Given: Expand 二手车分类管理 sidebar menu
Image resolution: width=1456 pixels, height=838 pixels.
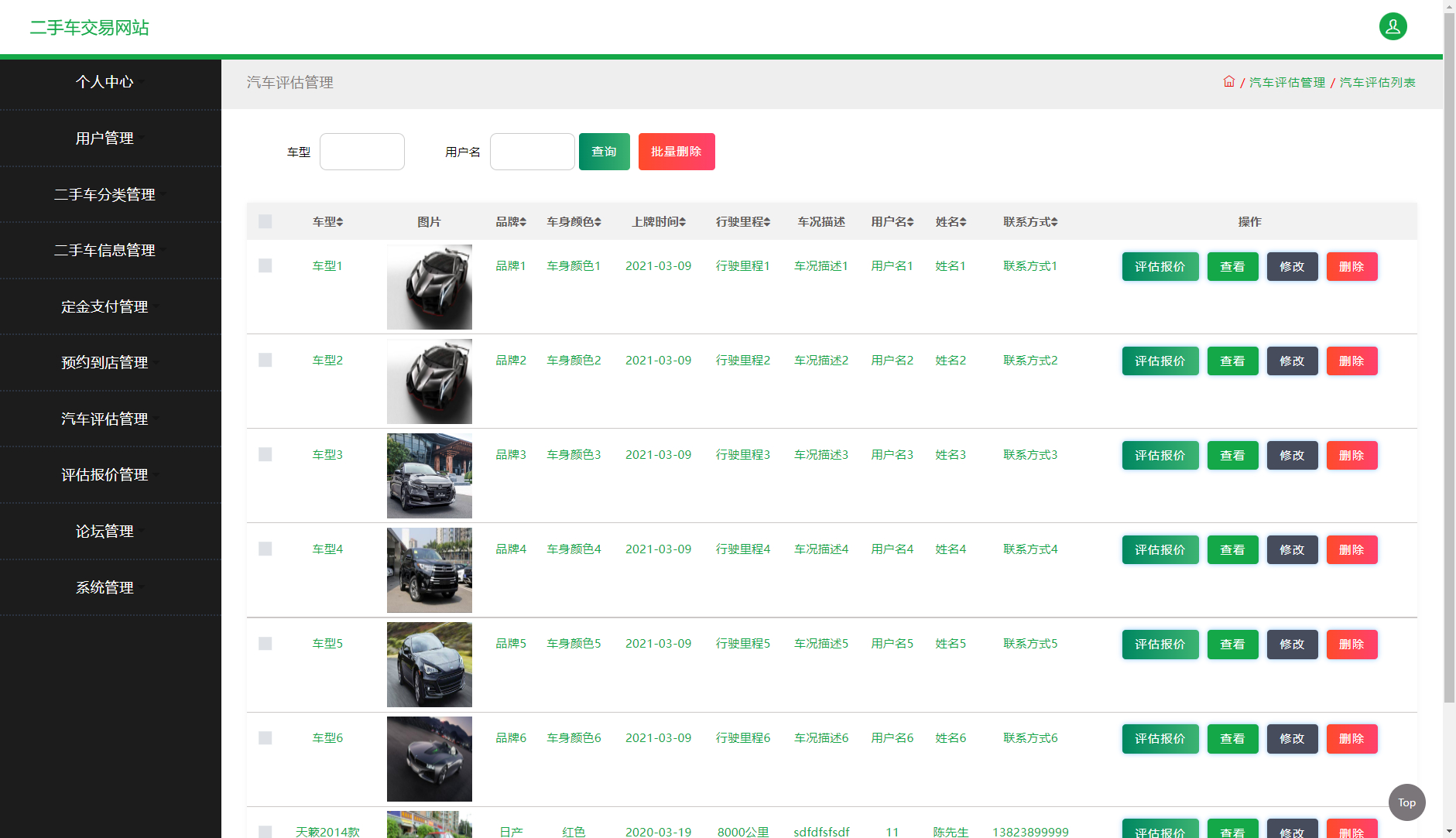Looking at the screenshot, I should coord(110,194).
